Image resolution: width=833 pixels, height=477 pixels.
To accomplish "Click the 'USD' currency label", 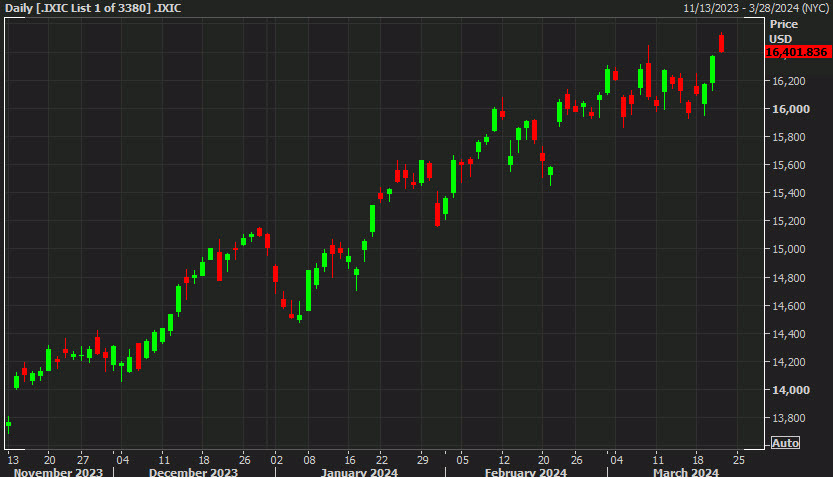I will click(x=780, y=39).
